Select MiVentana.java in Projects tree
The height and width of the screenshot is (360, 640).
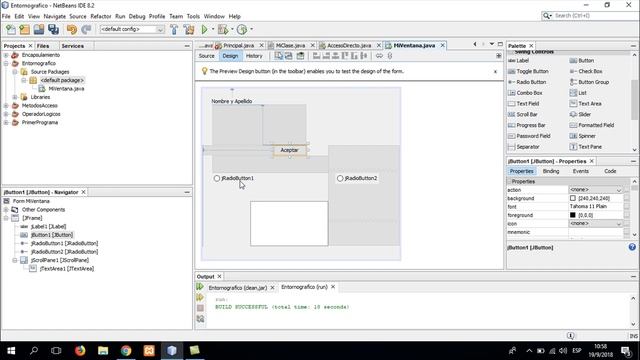(x=66, y=89)
